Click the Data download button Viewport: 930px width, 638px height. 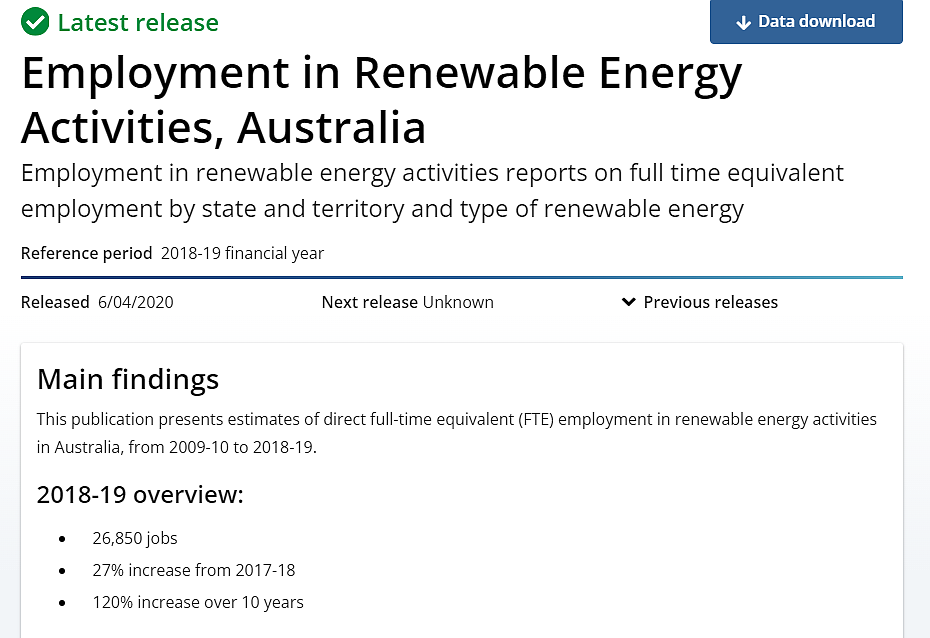click(806, 21)
